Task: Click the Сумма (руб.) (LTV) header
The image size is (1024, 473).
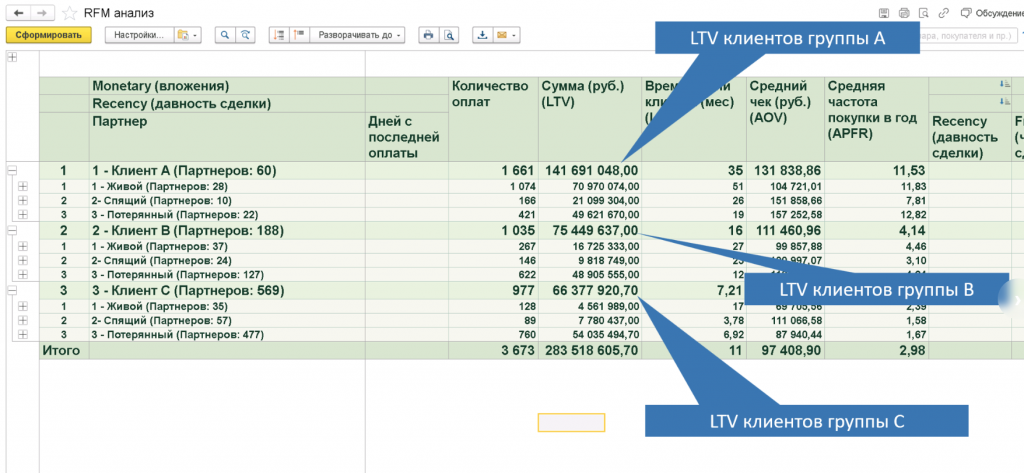Action: [590, 120]
